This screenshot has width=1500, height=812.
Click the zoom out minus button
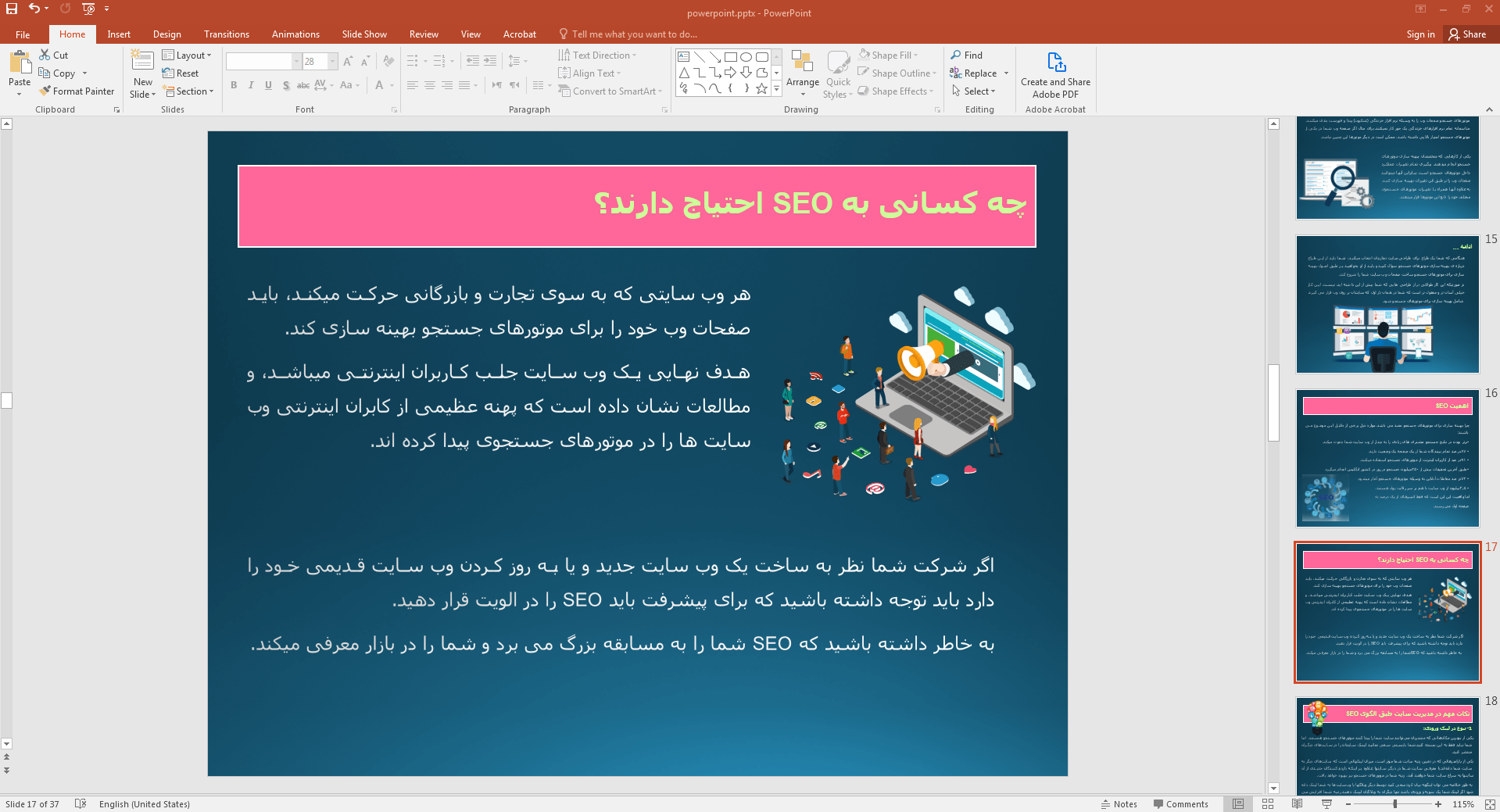(x=1348, y=803)
